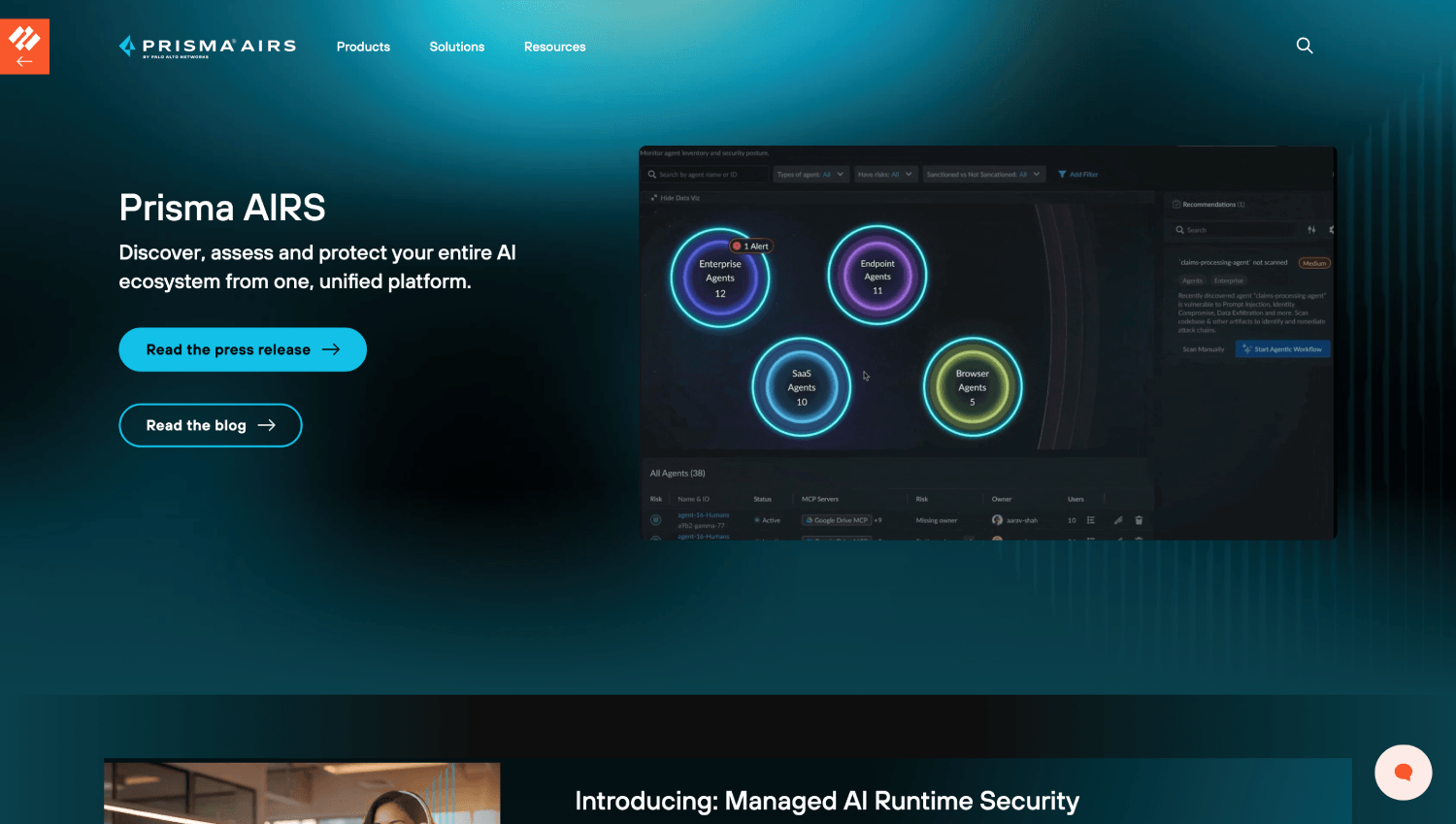Click the Hide Data Viz collapse icon
Viewport: 1456px width, 824px height.
[x=654, y=198]
